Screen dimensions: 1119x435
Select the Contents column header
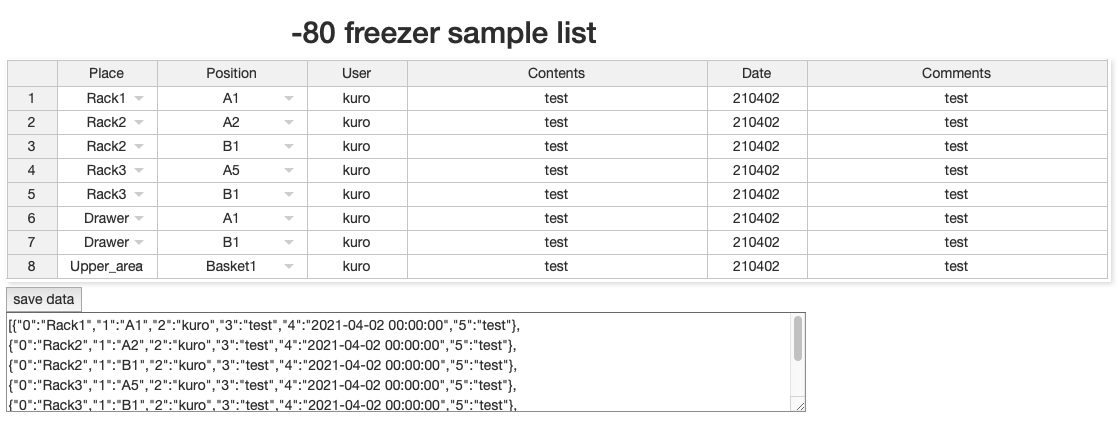(x=556, y=73)
